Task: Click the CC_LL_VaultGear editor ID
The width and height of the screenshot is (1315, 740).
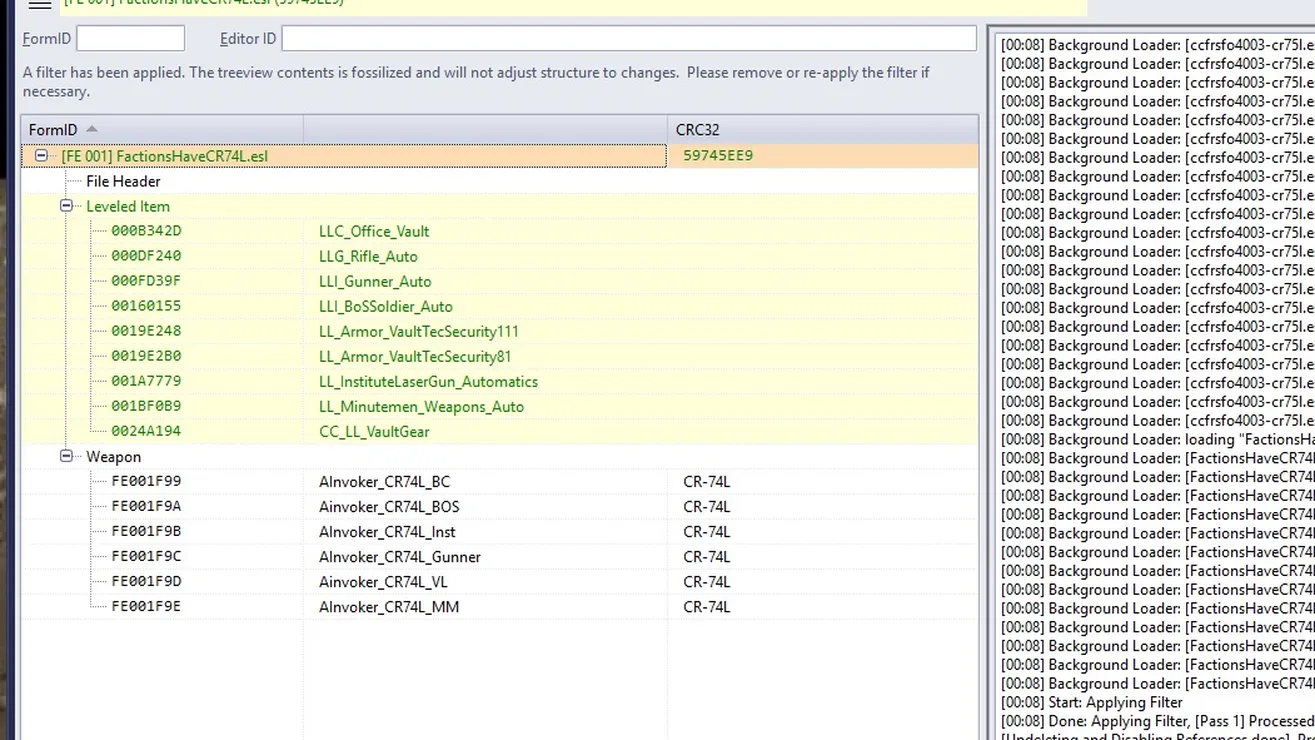Action: click(374, 431)
